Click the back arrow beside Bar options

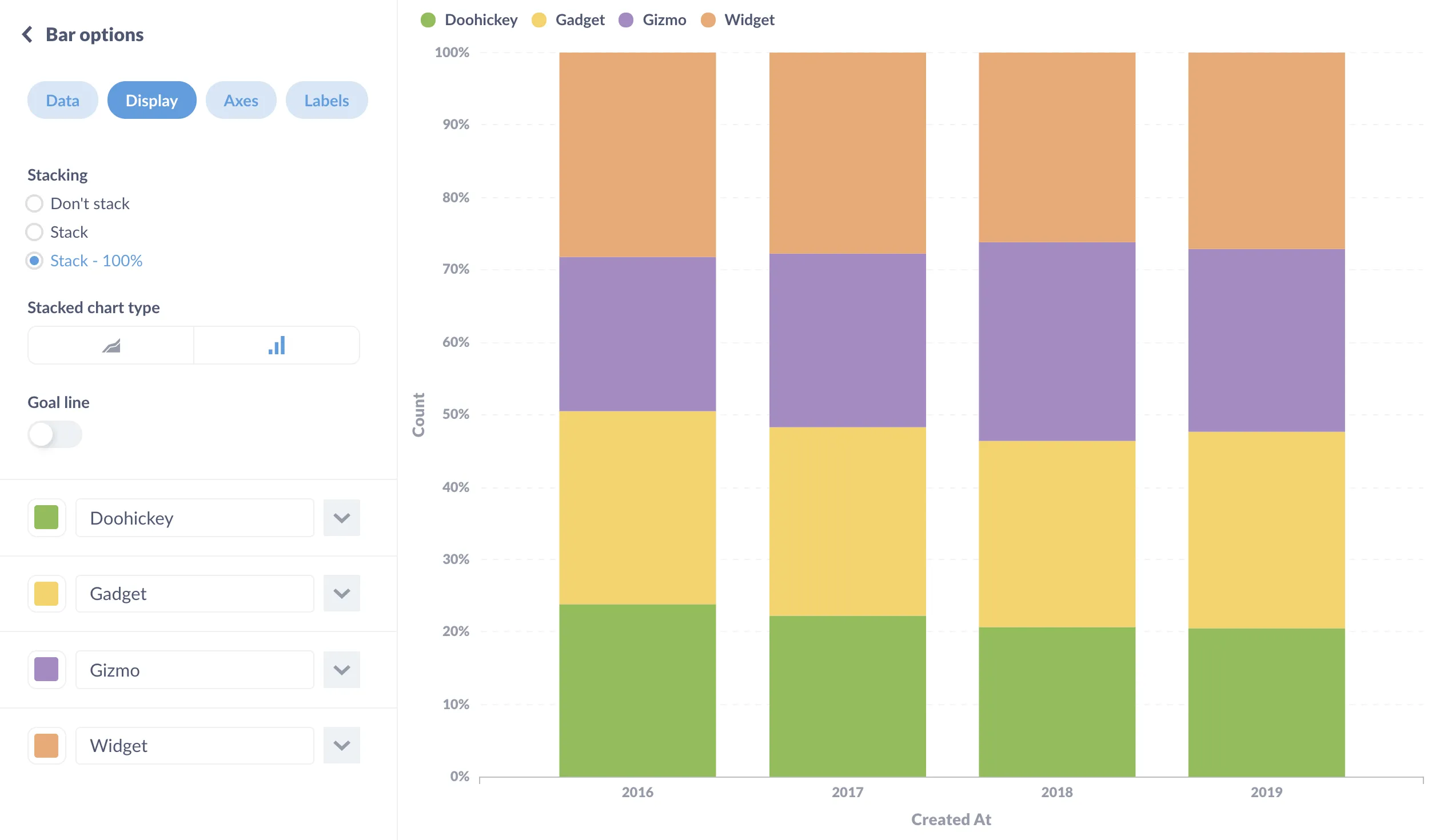[27, 34]
